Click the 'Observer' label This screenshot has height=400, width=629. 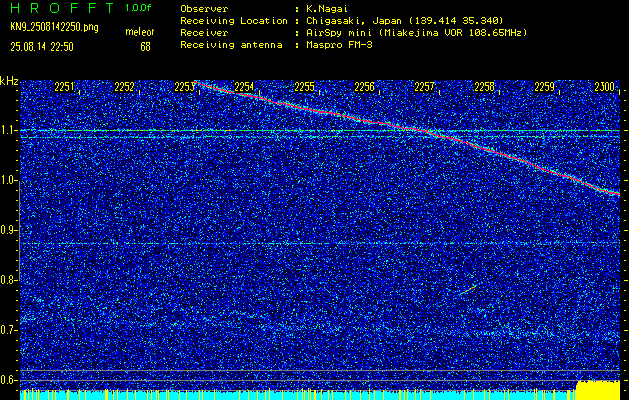pos(204,9)
